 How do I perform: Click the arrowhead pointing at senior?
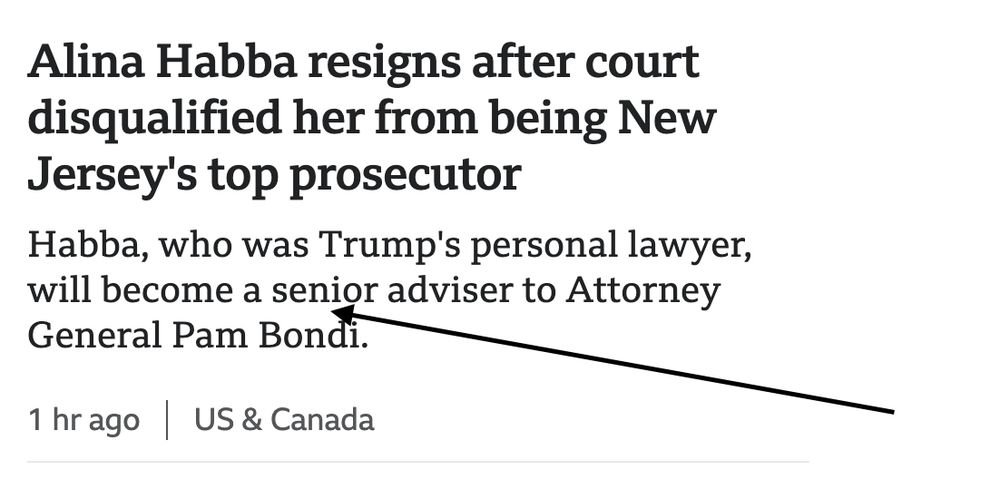point(342,313)
